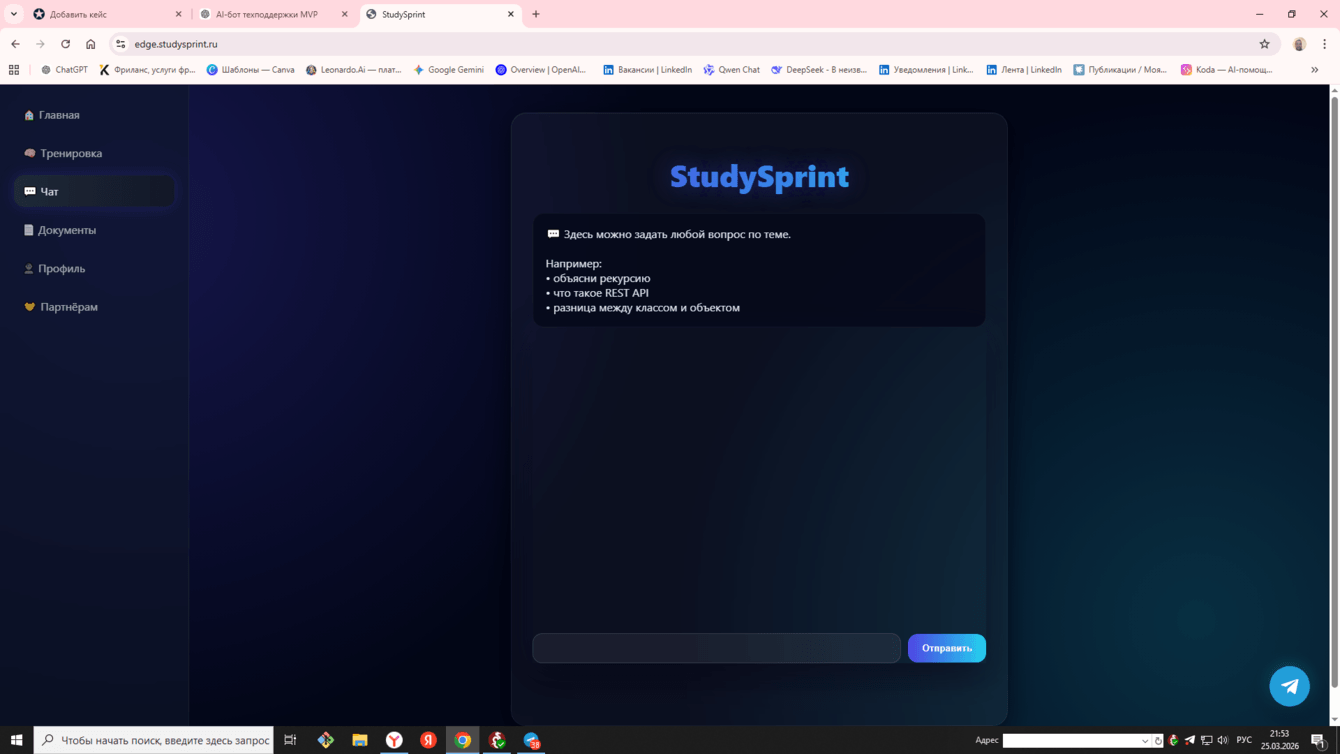Click the address bar URL edge.studysprint.ru
Viewport: 1340px width, 754px height.
coord(176,44)
